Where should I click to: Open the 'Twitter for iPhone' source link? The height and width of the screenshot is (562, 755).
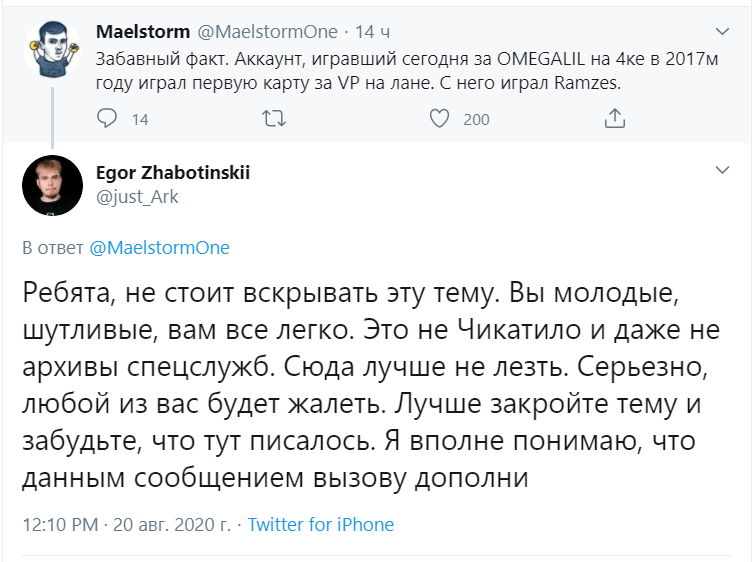321,524
